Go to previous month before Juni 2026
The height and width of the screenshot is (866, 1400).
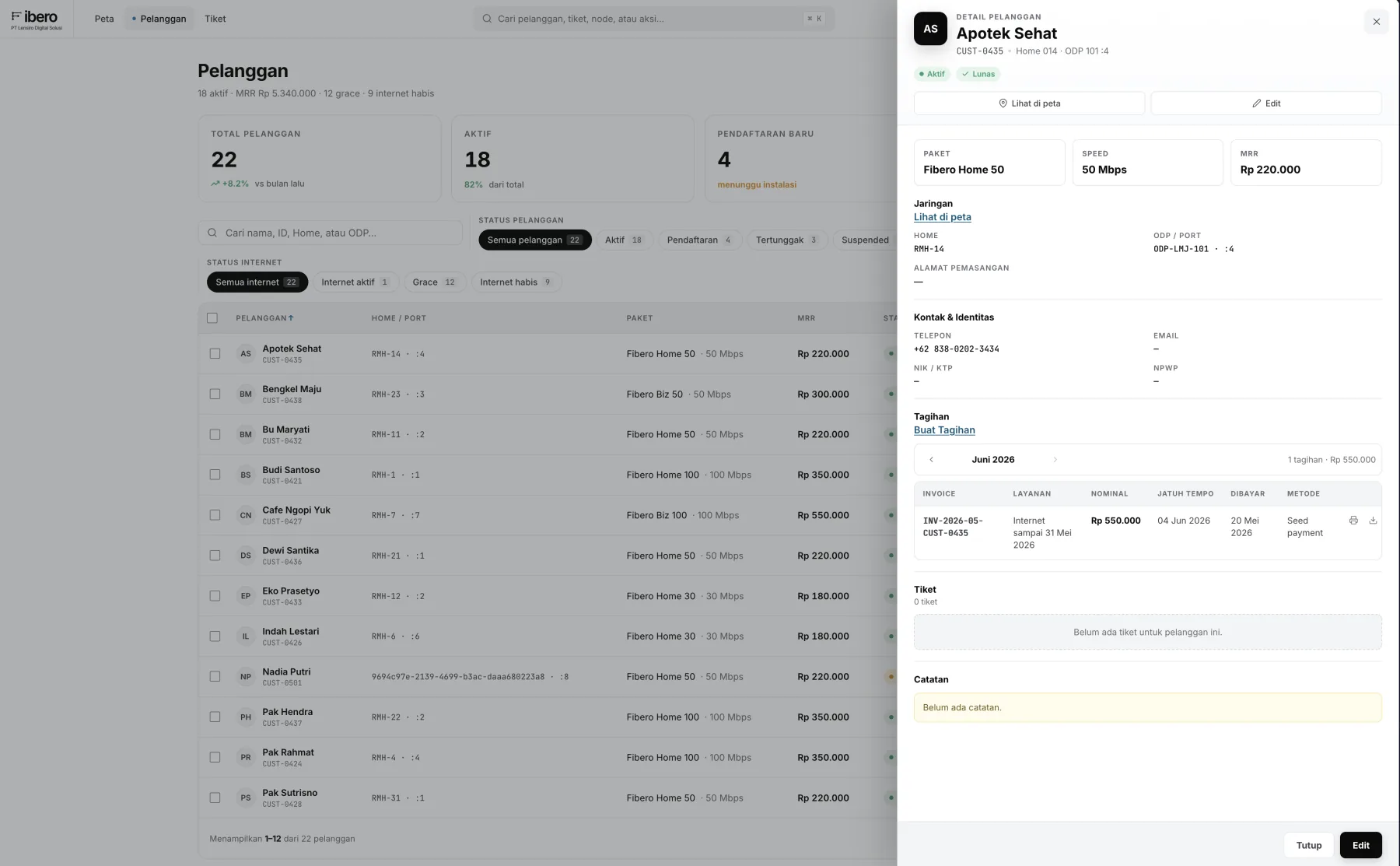coord(931,460)
